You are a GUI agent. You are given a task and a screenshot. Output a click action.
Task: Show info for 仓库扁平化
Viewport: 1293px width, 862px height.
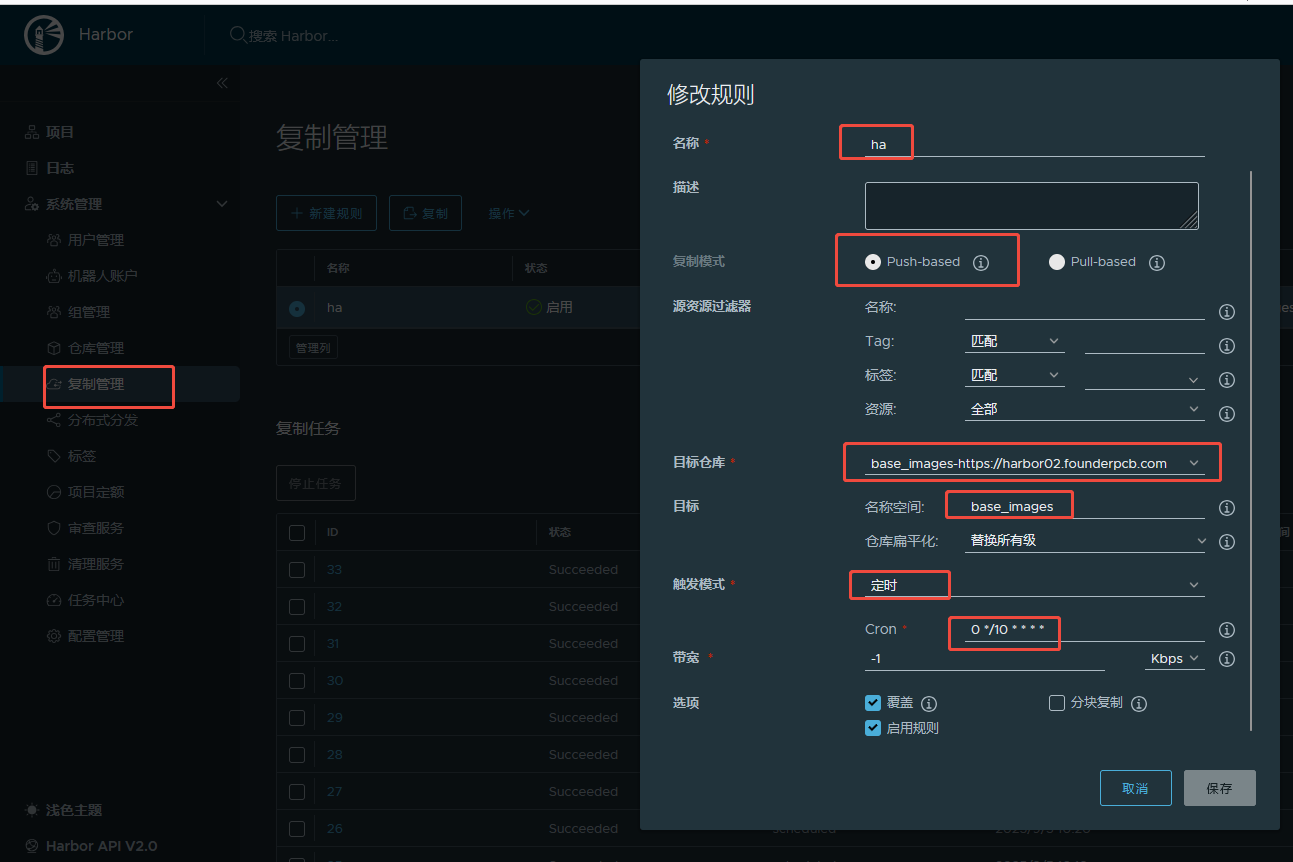(x=1227, y=542)
